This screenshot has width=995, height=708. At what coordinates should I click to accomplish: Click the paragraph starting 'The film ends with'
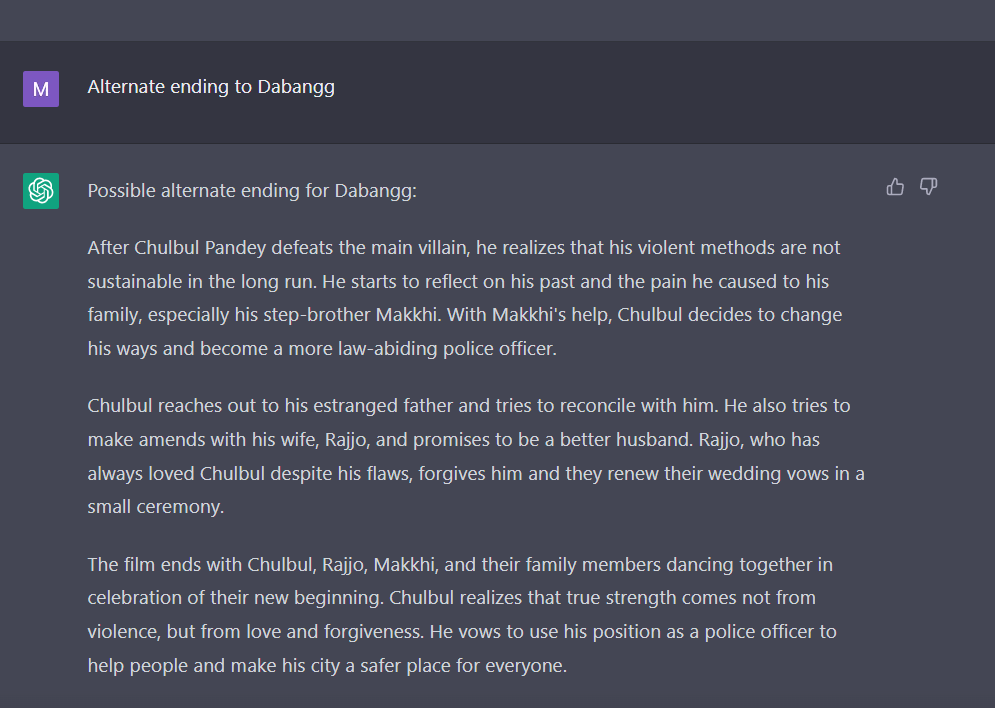tap(462, 615)
